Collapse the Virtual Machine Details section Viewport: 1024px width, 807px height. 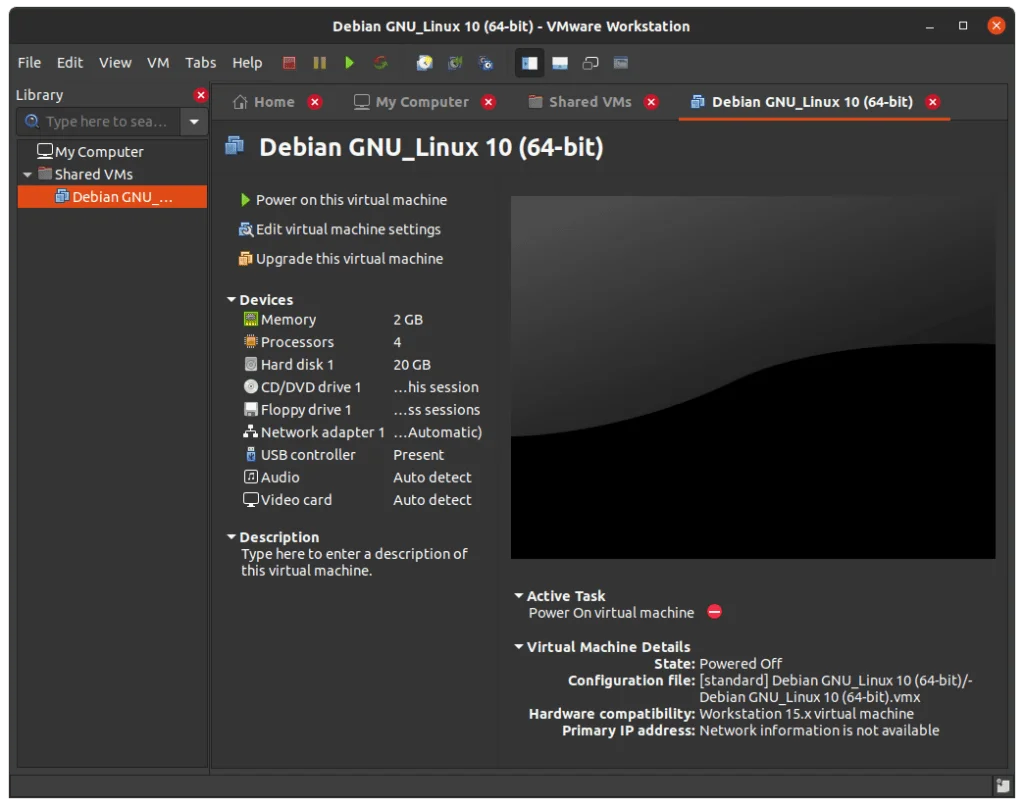[519, 646]
